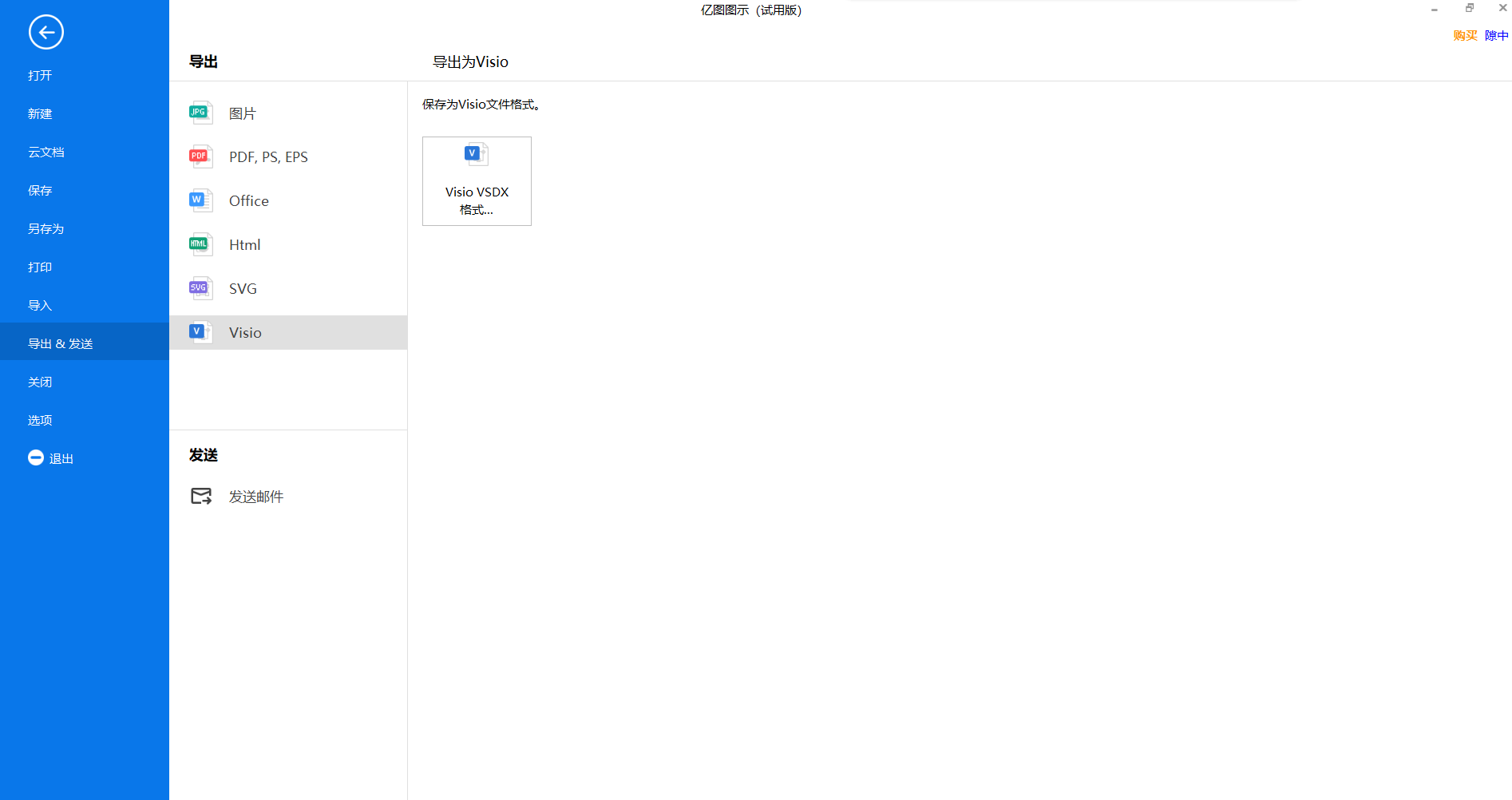Click the blue link next to 购买
Image resolution: width=1512 pixels, height=800 pixels.
pyautogui.click(x=1497, y=36)
